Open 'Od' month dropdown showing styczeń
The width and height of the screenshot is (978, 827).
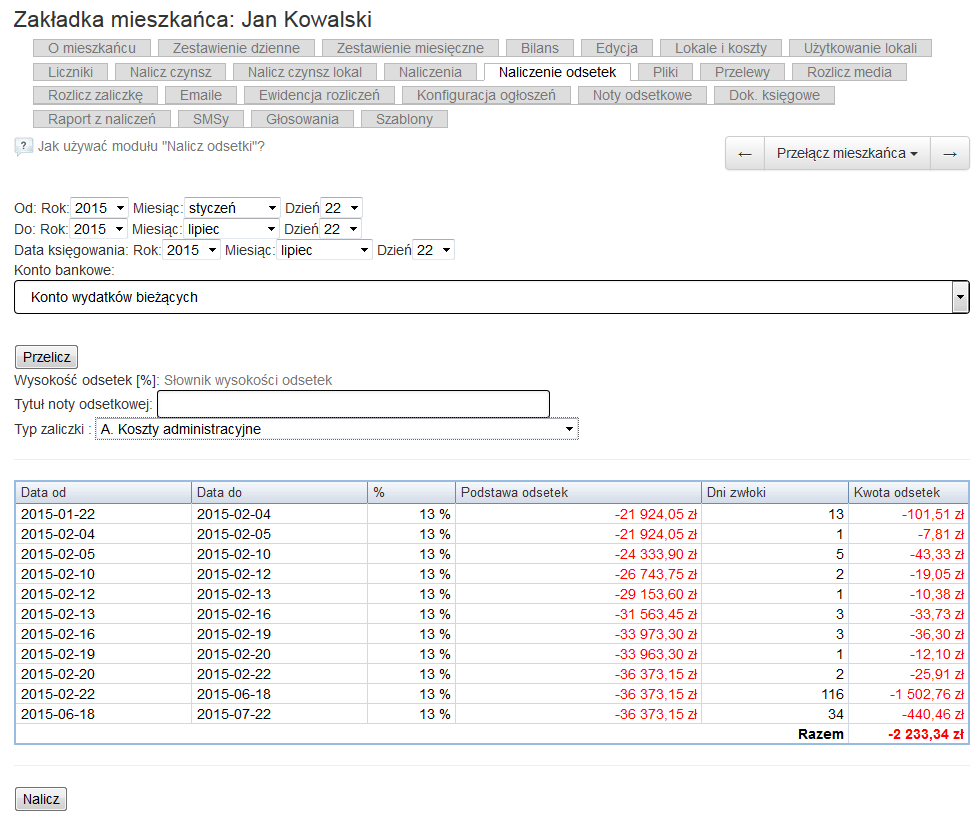[x=232, y=208]
